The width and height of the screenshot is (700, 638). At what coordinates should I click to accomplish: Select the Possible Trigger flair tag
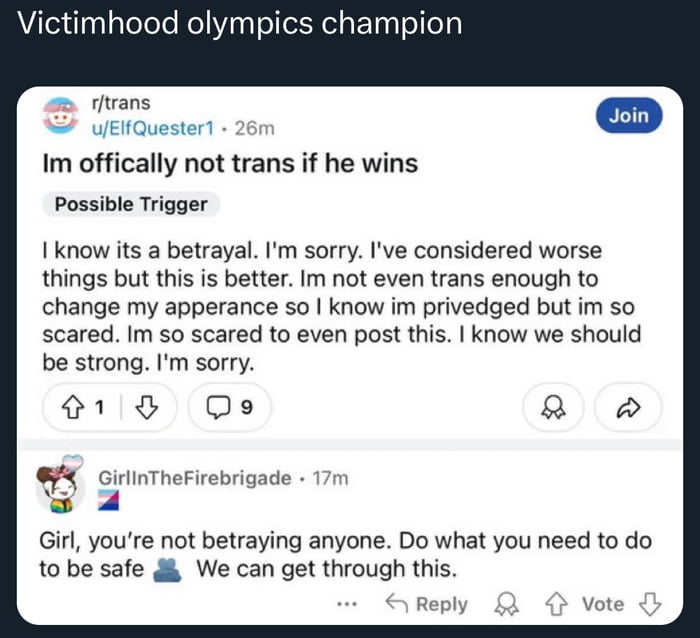tap(131, 205)
